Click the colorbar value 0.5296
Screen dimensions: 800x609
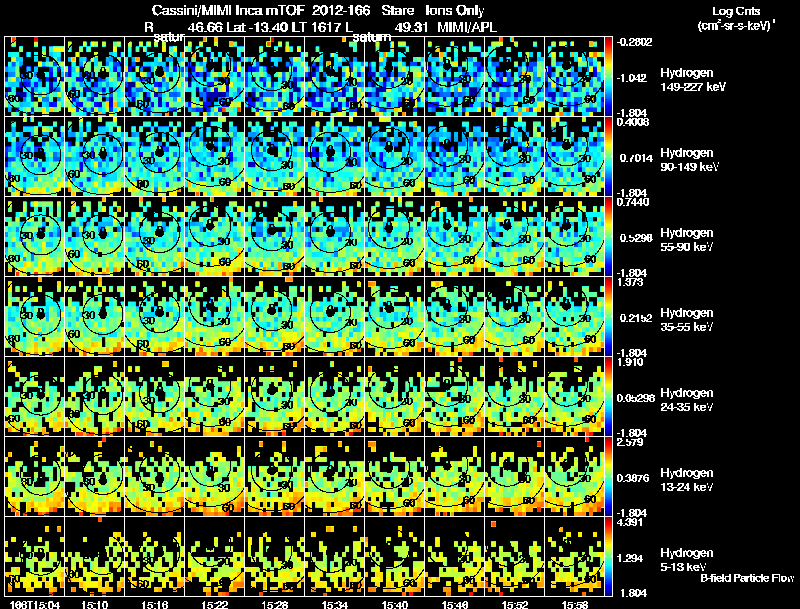coord(636,238)
